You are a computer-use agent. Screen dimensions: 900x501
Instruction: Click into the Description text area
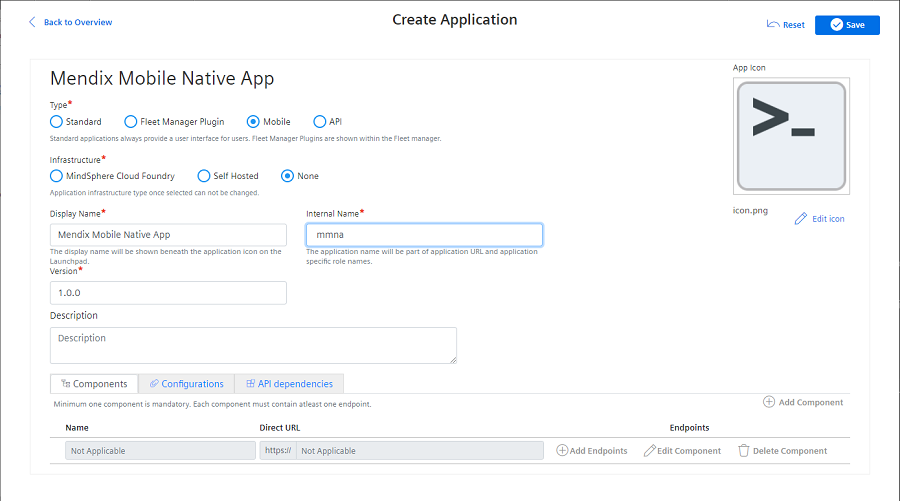click(x=253, y=345)
